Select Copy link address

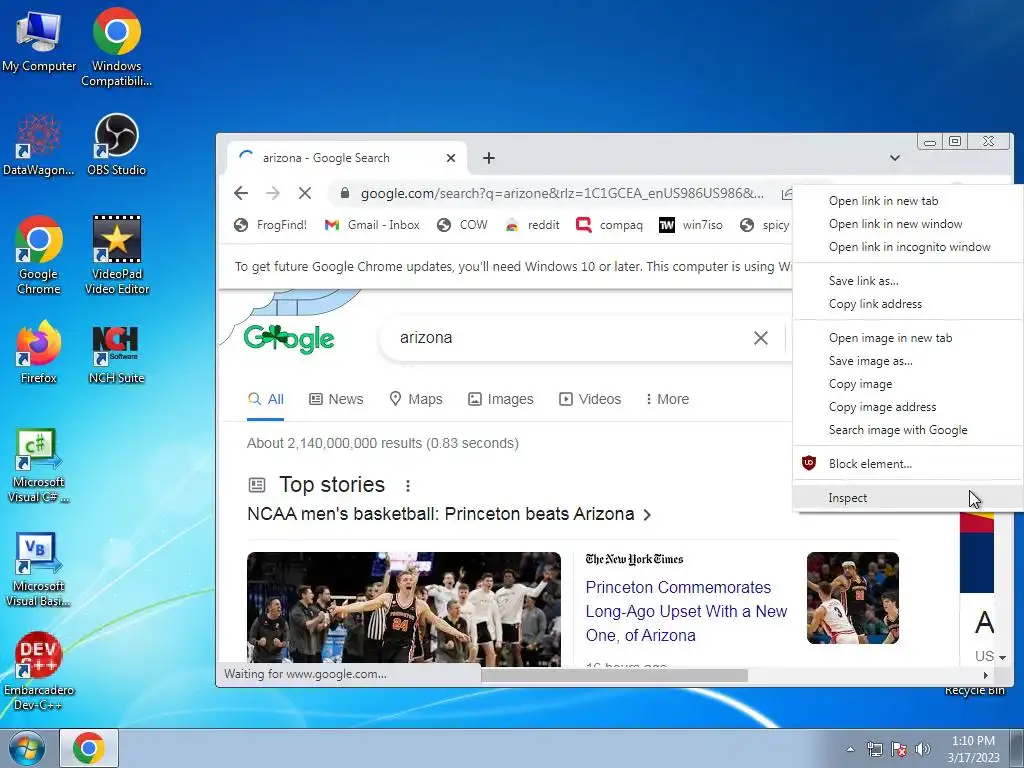pyautogui.click(x=908, y=304)
